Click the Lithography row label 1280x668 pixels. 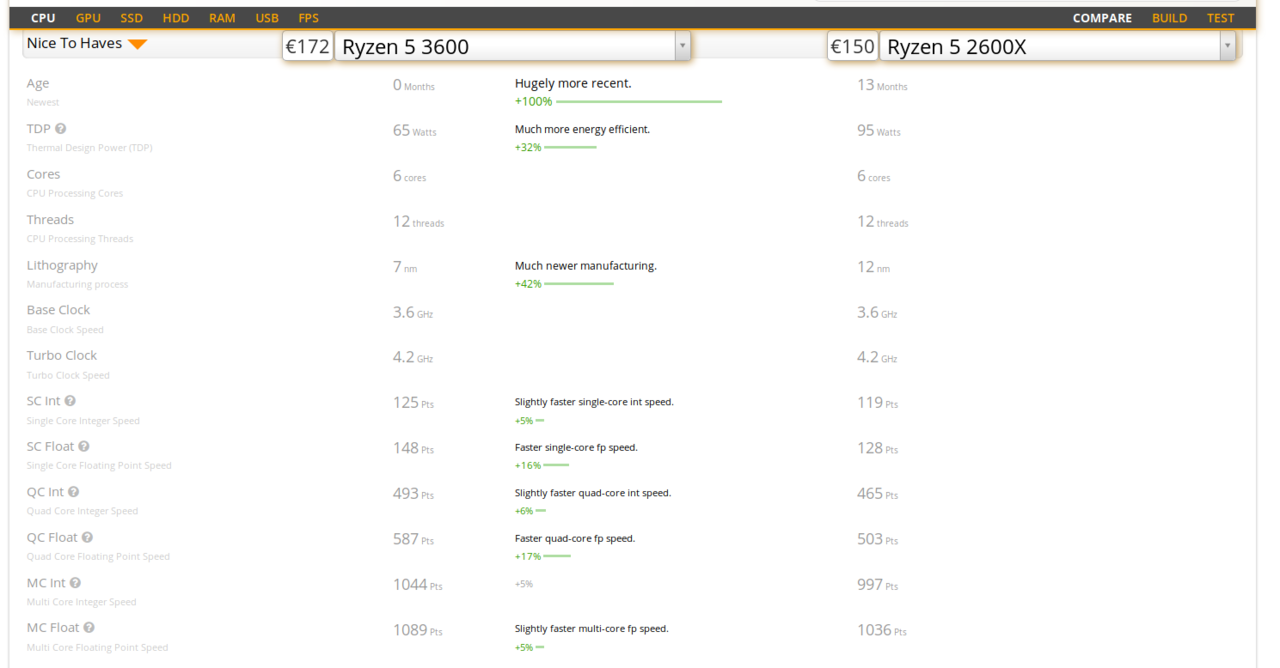coord(62,265)
